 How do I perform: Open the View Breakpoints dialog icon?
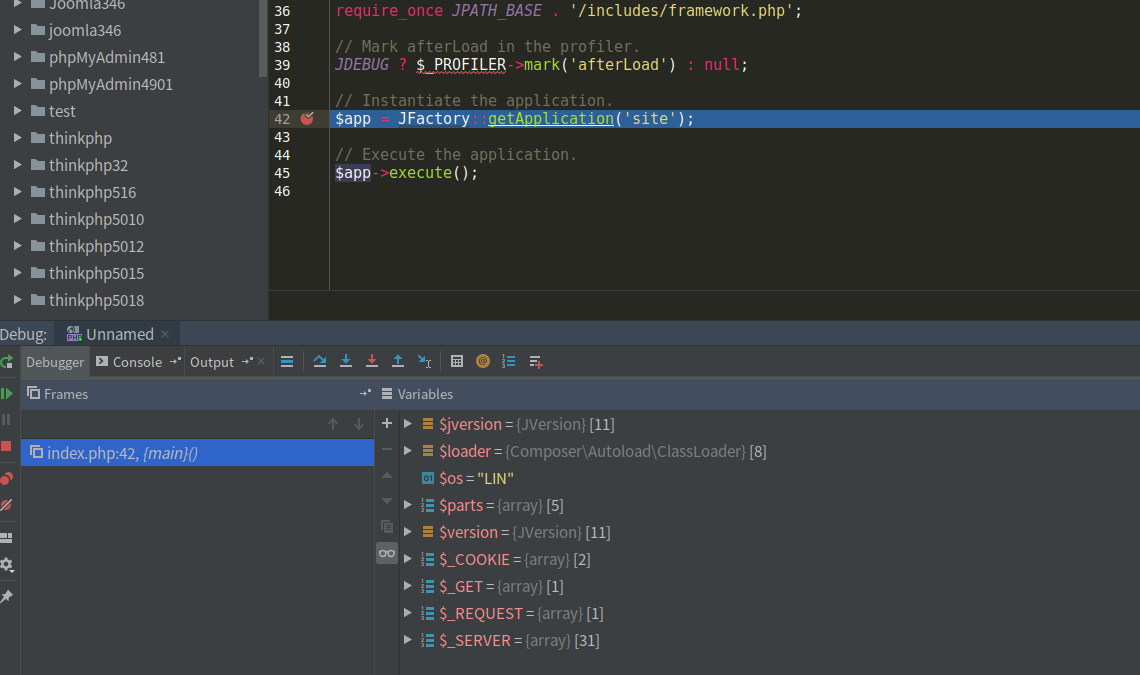pyautogui.click(x=6, y=479)
